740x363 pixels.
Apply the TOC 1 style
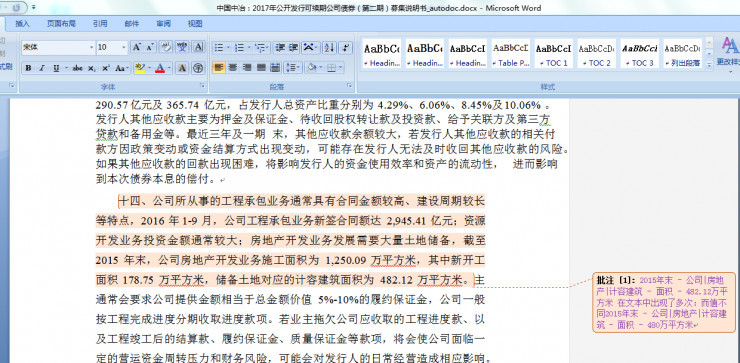(554, 53)
